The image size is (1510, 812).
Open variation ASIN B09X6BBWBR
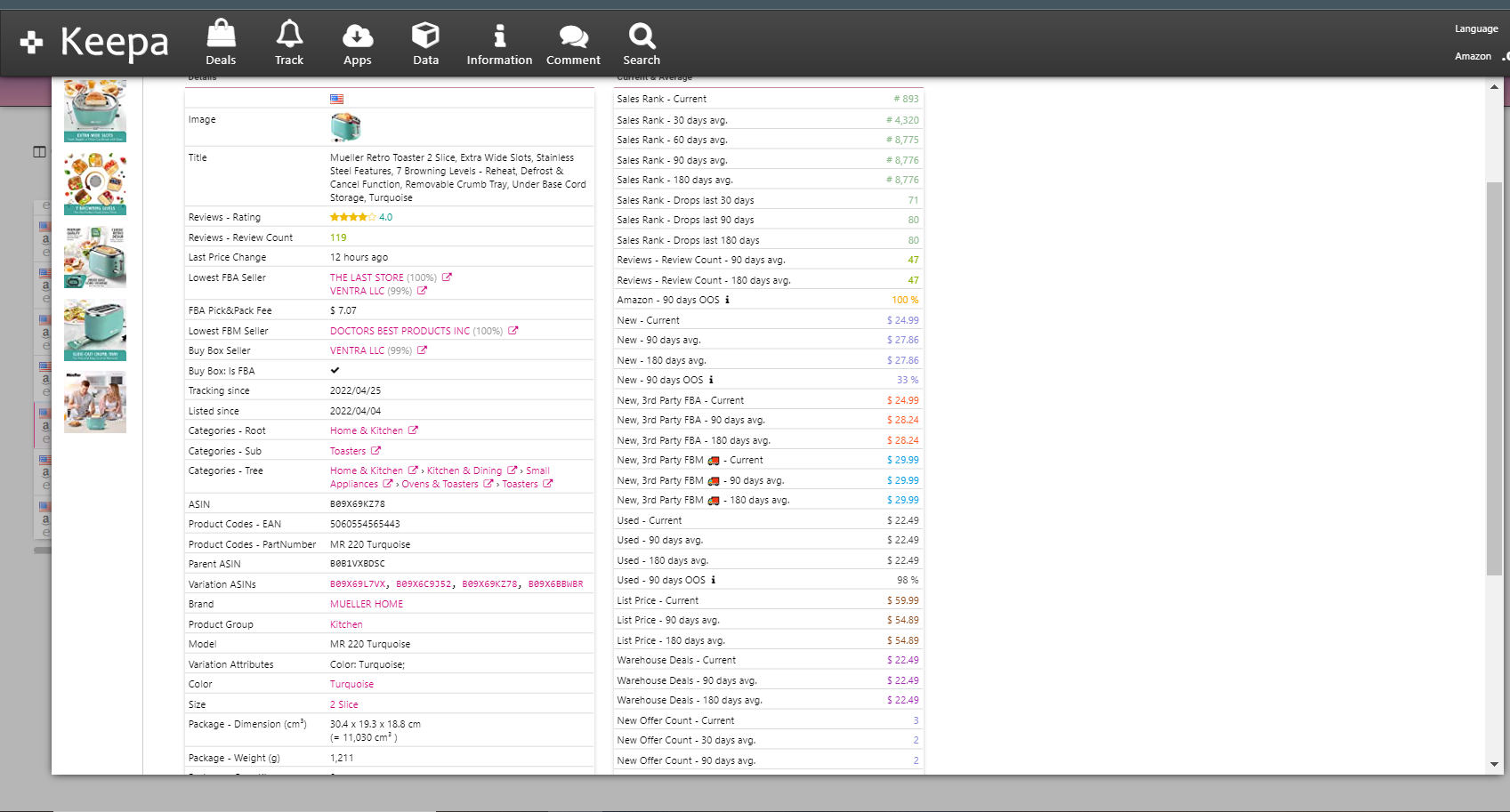(556, 584)
